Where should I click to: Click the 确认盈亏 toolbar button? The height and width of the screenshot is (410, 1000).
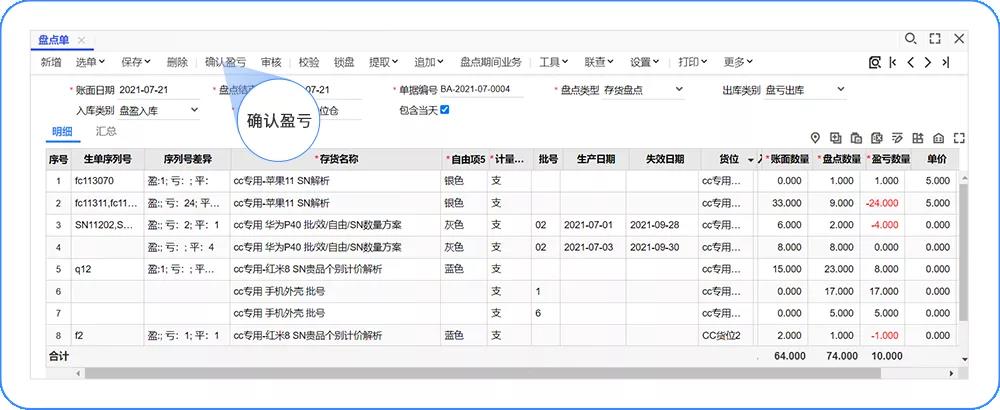point(225,62)
